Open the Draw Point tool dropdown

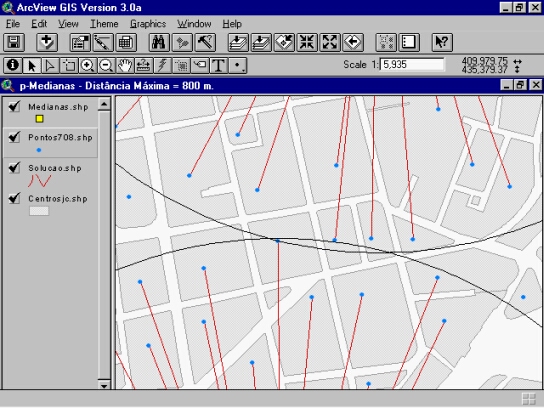[238, 65]
